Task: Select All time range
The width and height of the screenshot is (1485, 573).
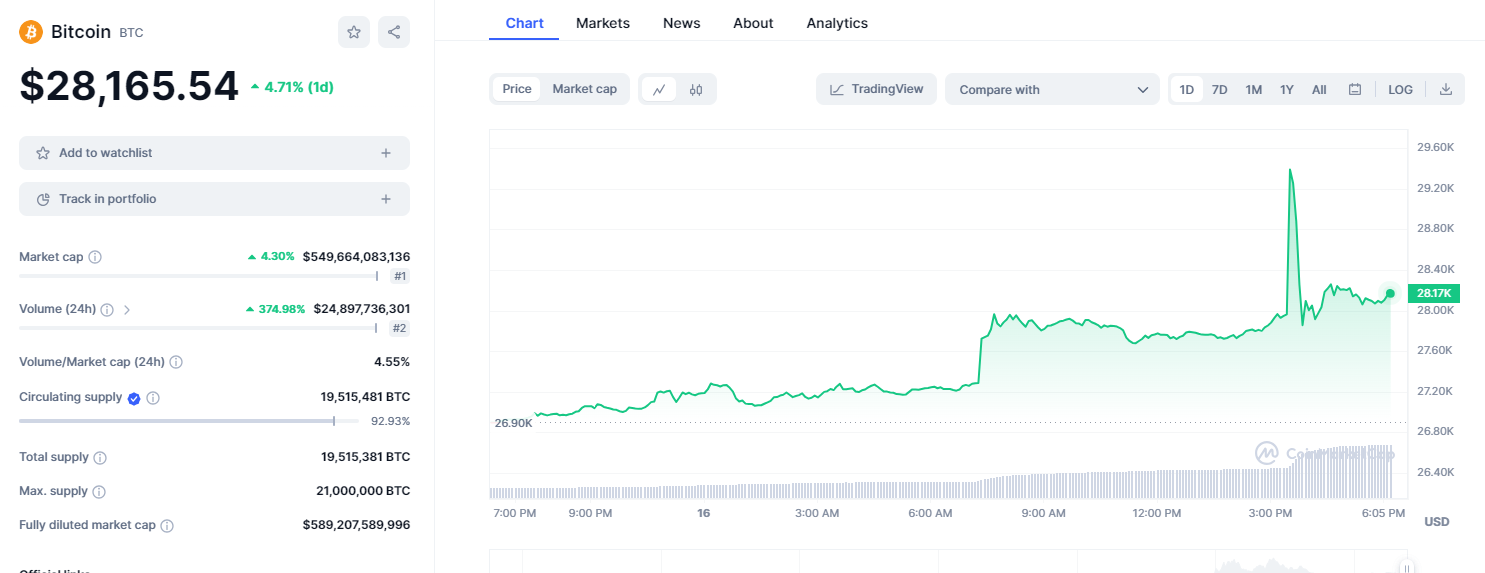Action: click(x=1319, y=89)
